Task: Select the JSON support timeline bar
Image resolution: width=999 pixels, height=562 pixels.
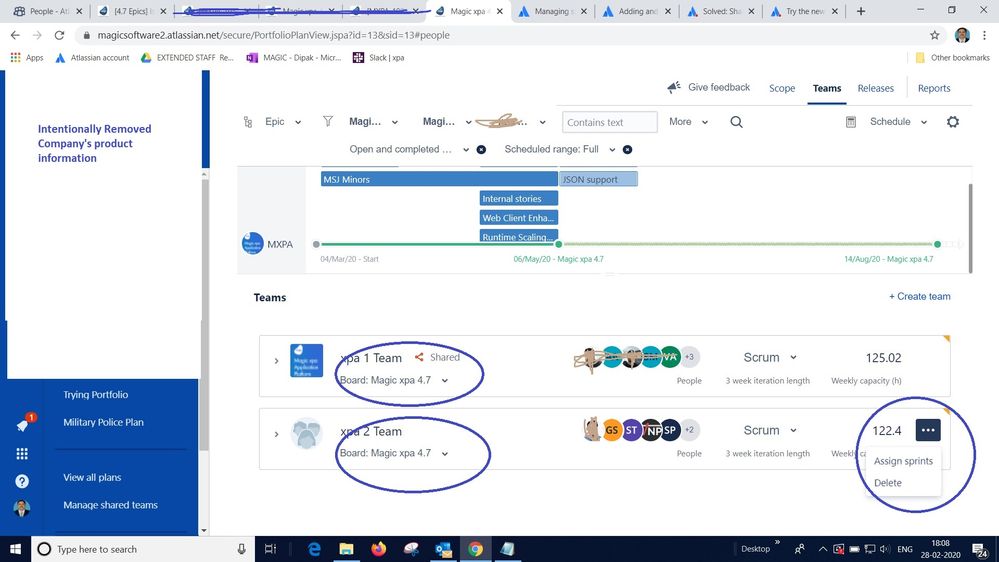Action: pyautogui.click(x=598, y=179)
